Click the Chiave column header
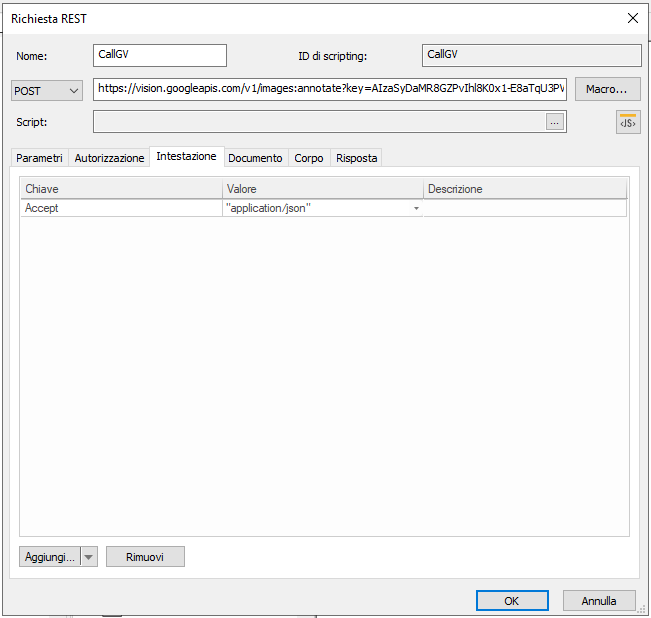651x618 pixels. click(121, 189)
